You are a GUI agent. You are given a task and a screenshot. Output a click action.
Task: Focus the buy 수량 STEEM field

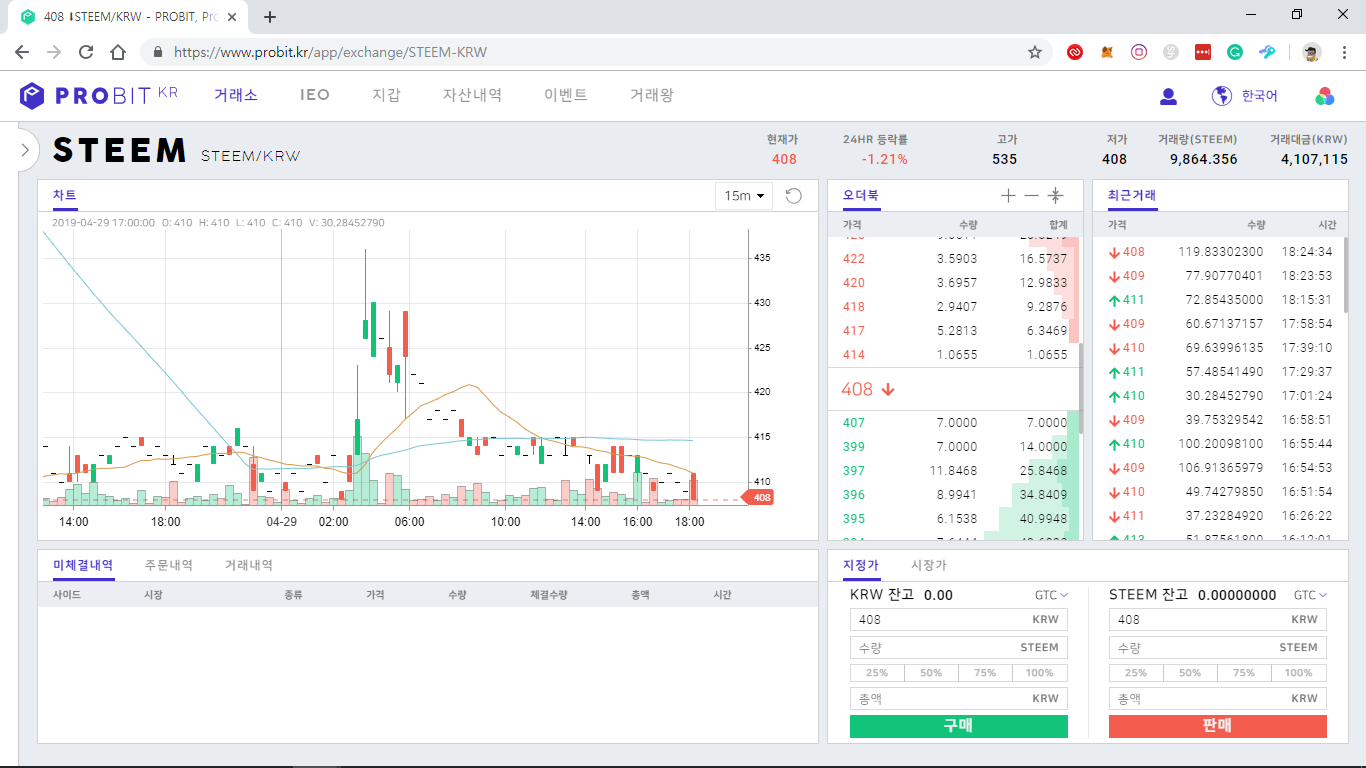tap(959, 648)
